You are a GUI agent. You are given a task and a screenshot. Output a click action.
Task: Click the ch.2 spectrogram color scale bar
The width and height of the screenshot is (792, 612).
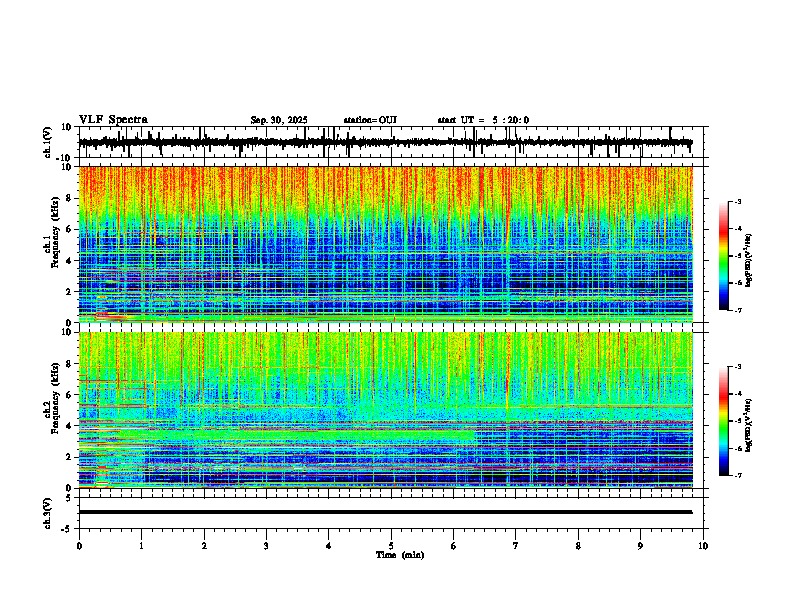point(723,421)
